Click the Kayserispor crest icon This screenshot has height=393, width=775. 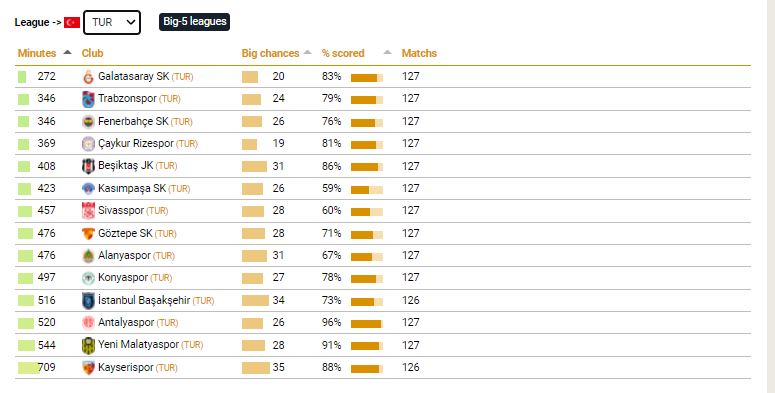point(88,367)
